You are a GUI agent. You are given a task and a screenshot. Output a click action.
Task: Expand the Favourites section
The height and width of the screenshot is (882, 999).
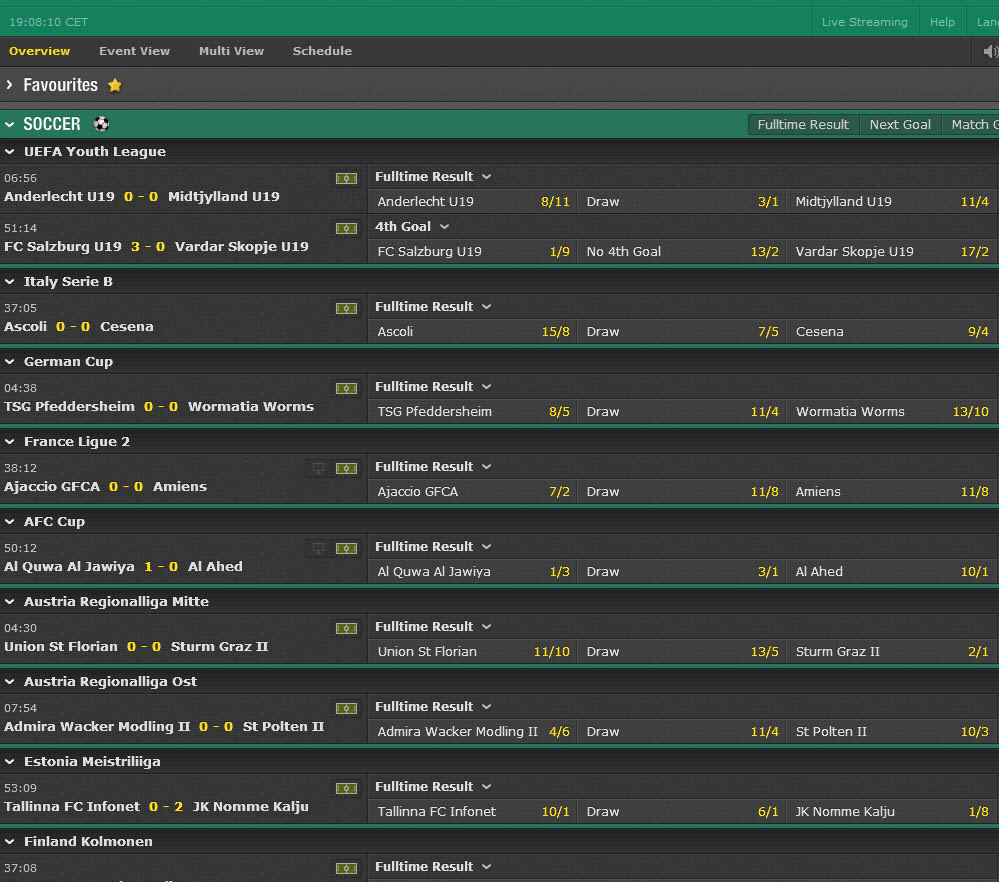[x=9, y=85]
